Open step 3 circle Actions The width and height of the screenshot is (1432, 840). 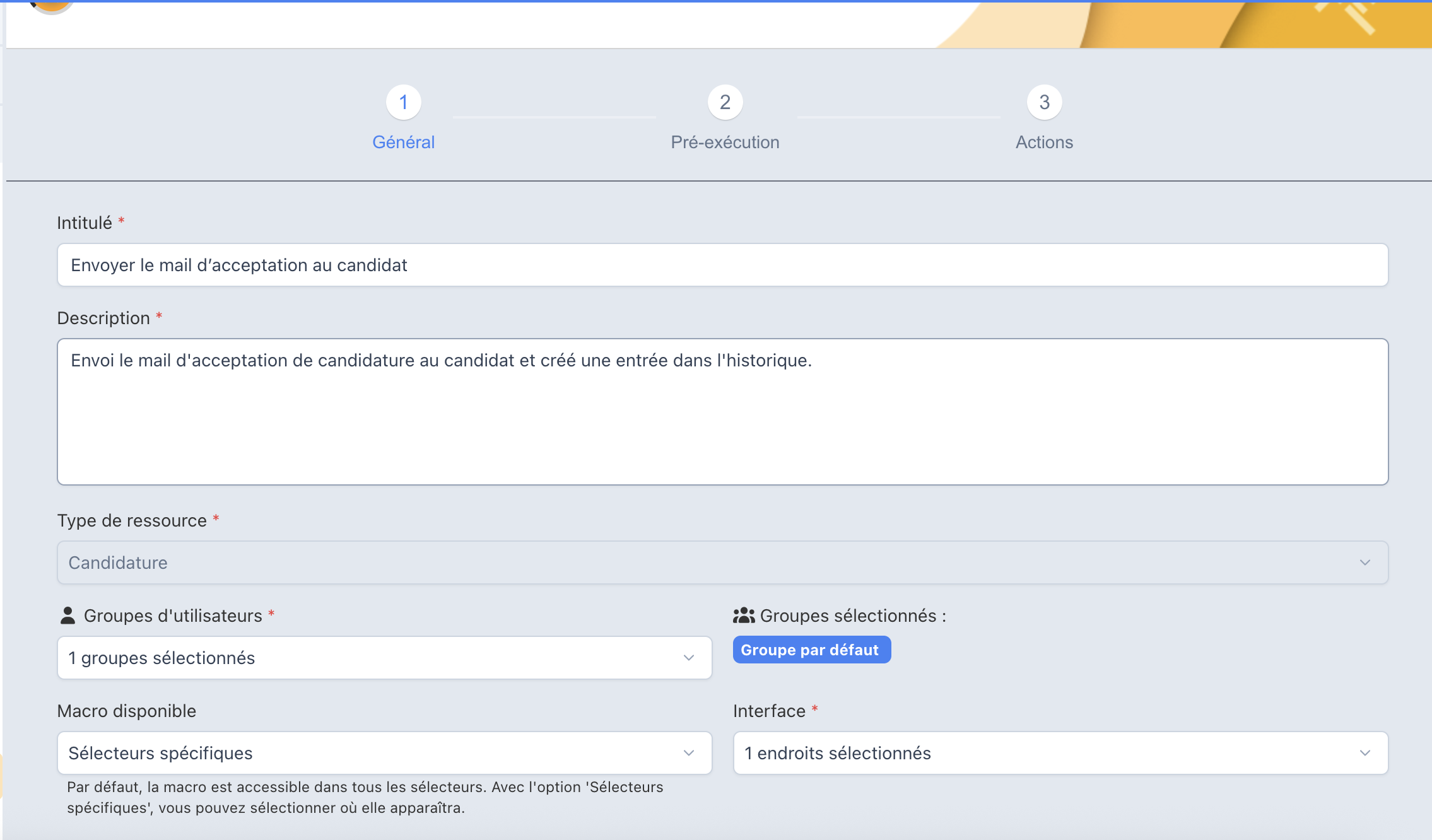coord(1045,102)
